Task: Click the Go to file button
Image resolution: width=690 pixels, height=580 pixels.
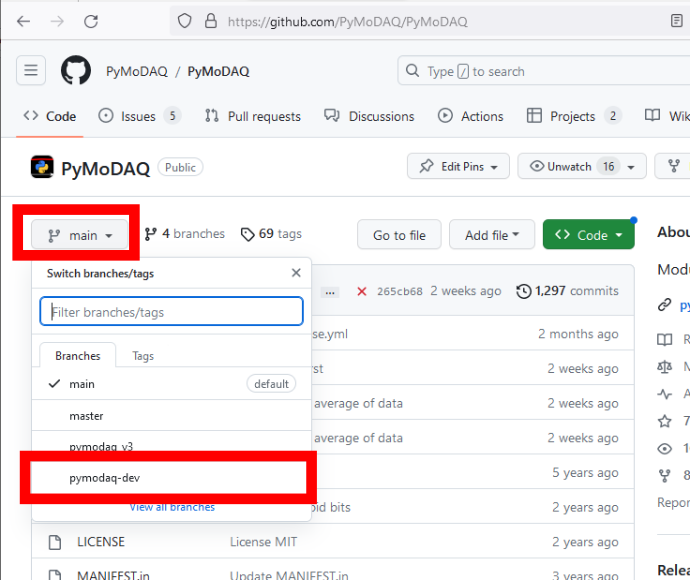Action: click(x=399, y=235)
